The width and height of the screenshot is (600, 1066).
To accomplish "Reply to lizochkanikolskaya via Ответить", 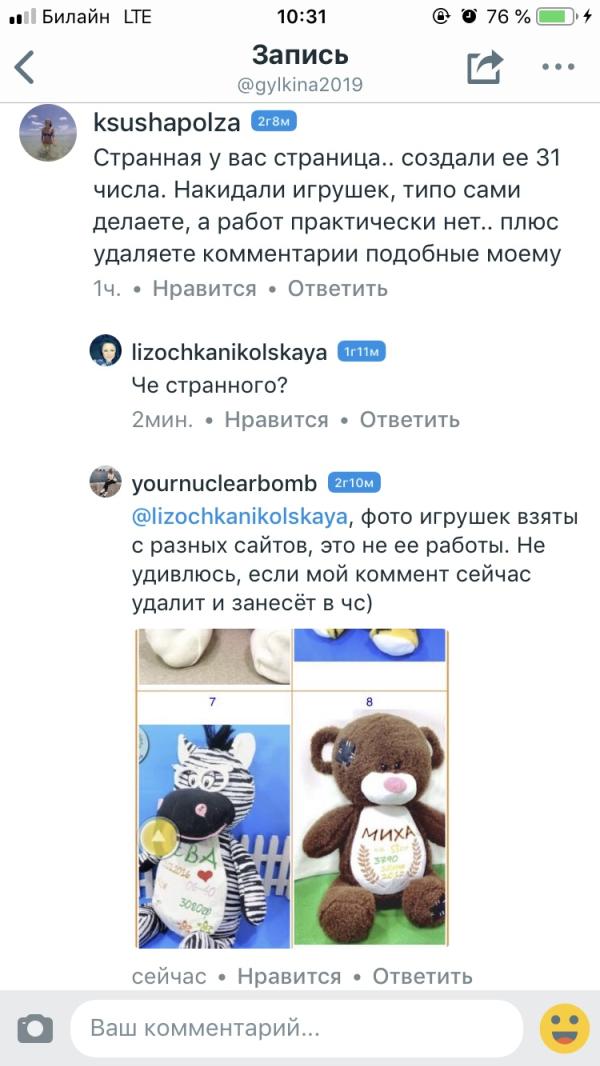I will click(410, 420).
